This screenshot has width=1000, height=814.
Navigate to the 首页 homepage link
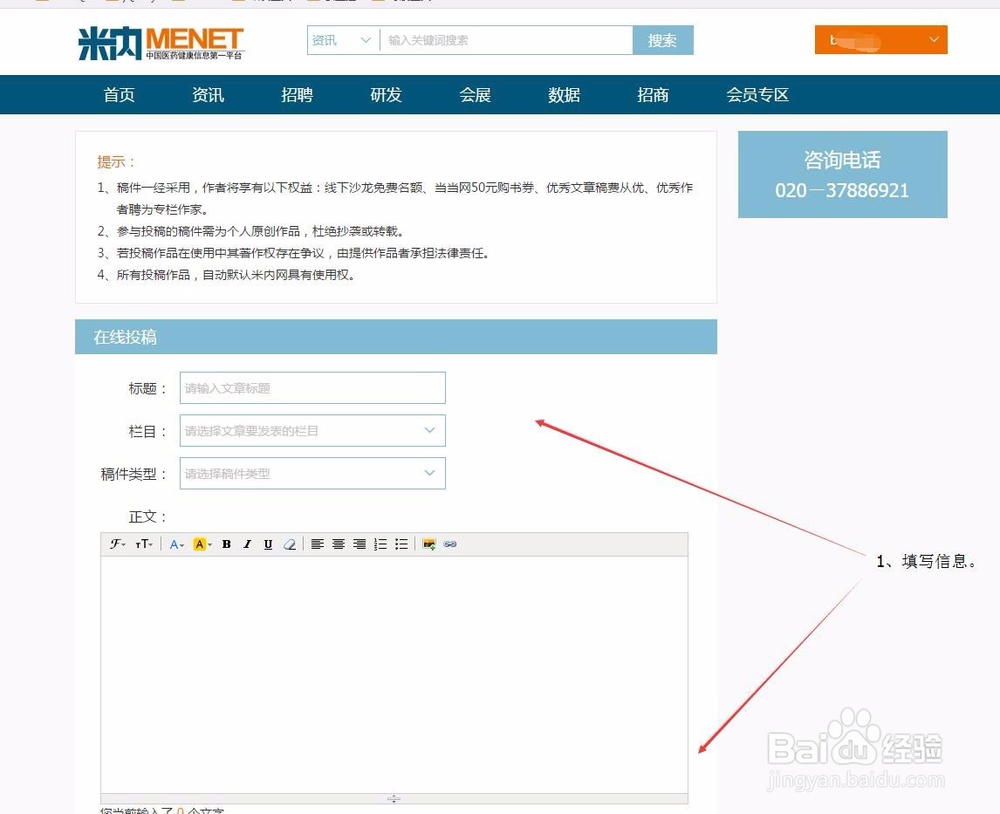[x=119, y=94]
